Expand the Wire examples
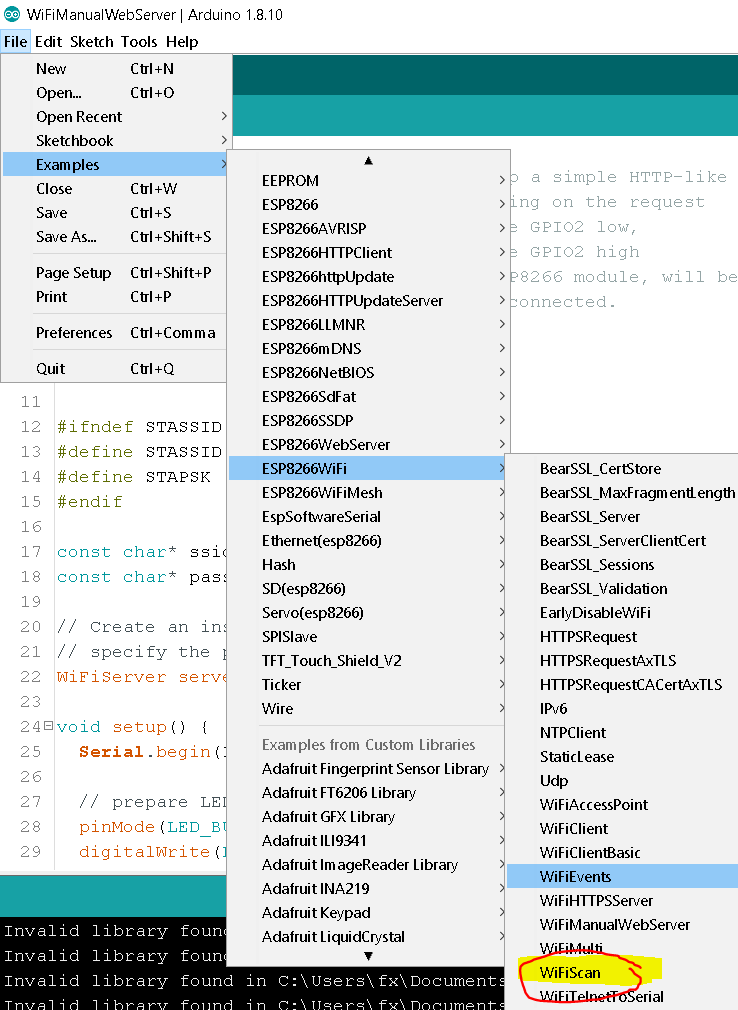This screenshot has height=1010, width=738. [x=368, y=709]
